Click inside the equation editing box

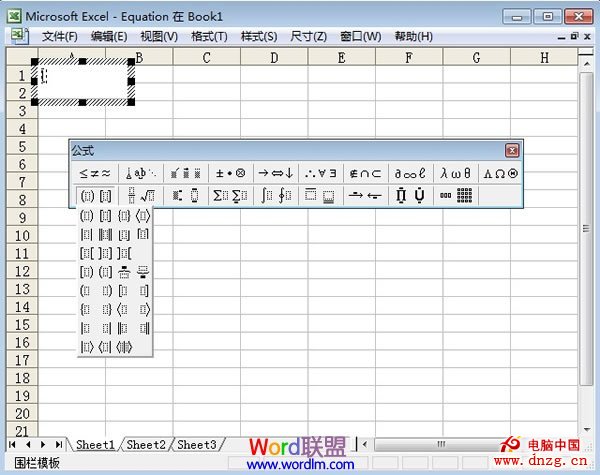pyautogui.click(x=83, y=82)
